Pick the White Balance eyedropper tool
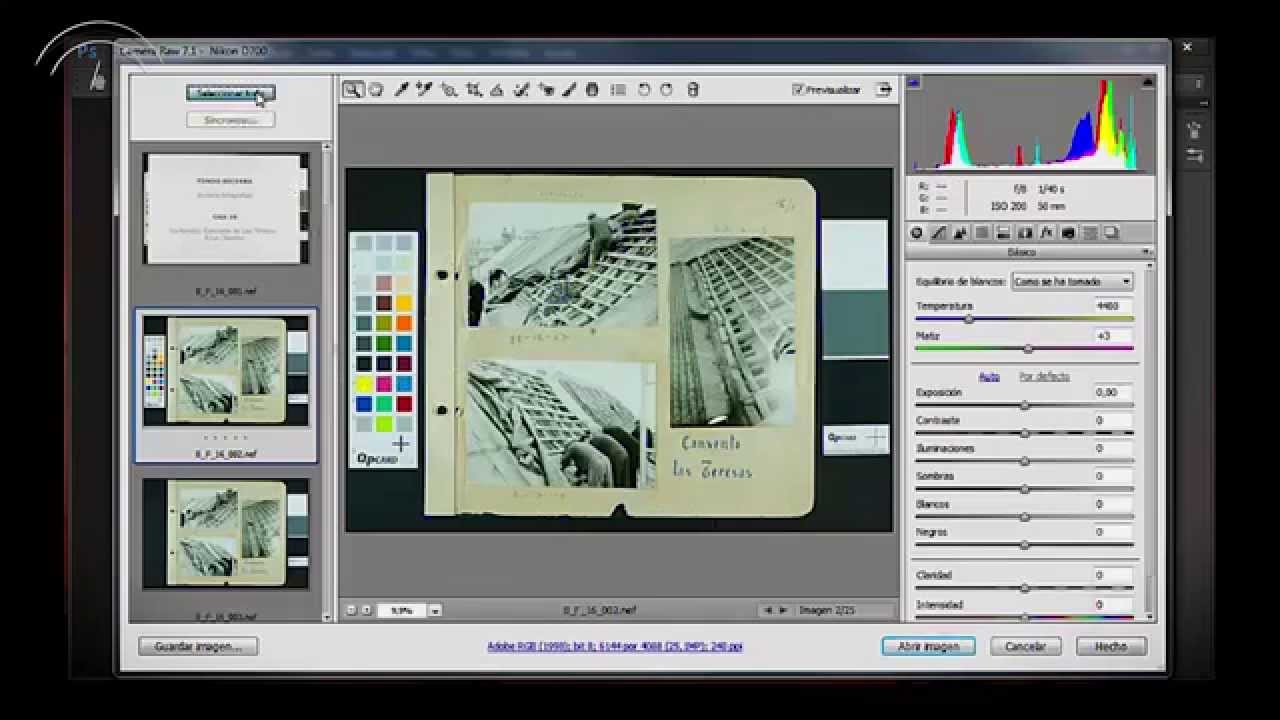 [401, 90]
